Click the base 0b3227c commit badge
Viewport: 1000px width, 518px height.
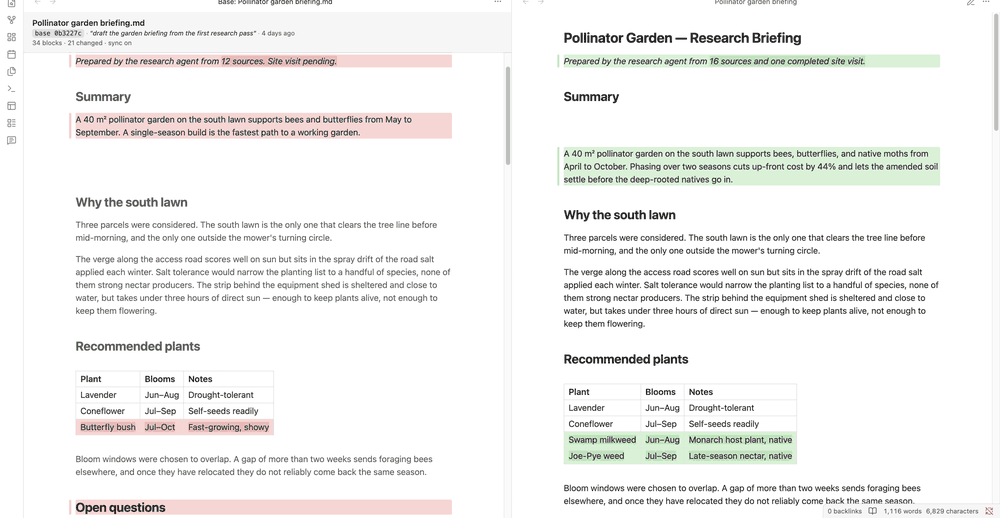58,33
